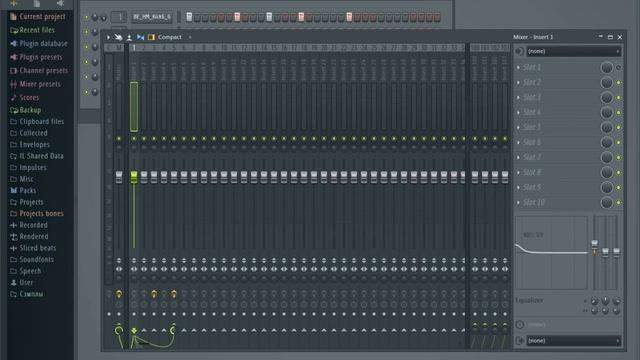
Task: Expand the Envelopes folder
Action: click(30, 144)
